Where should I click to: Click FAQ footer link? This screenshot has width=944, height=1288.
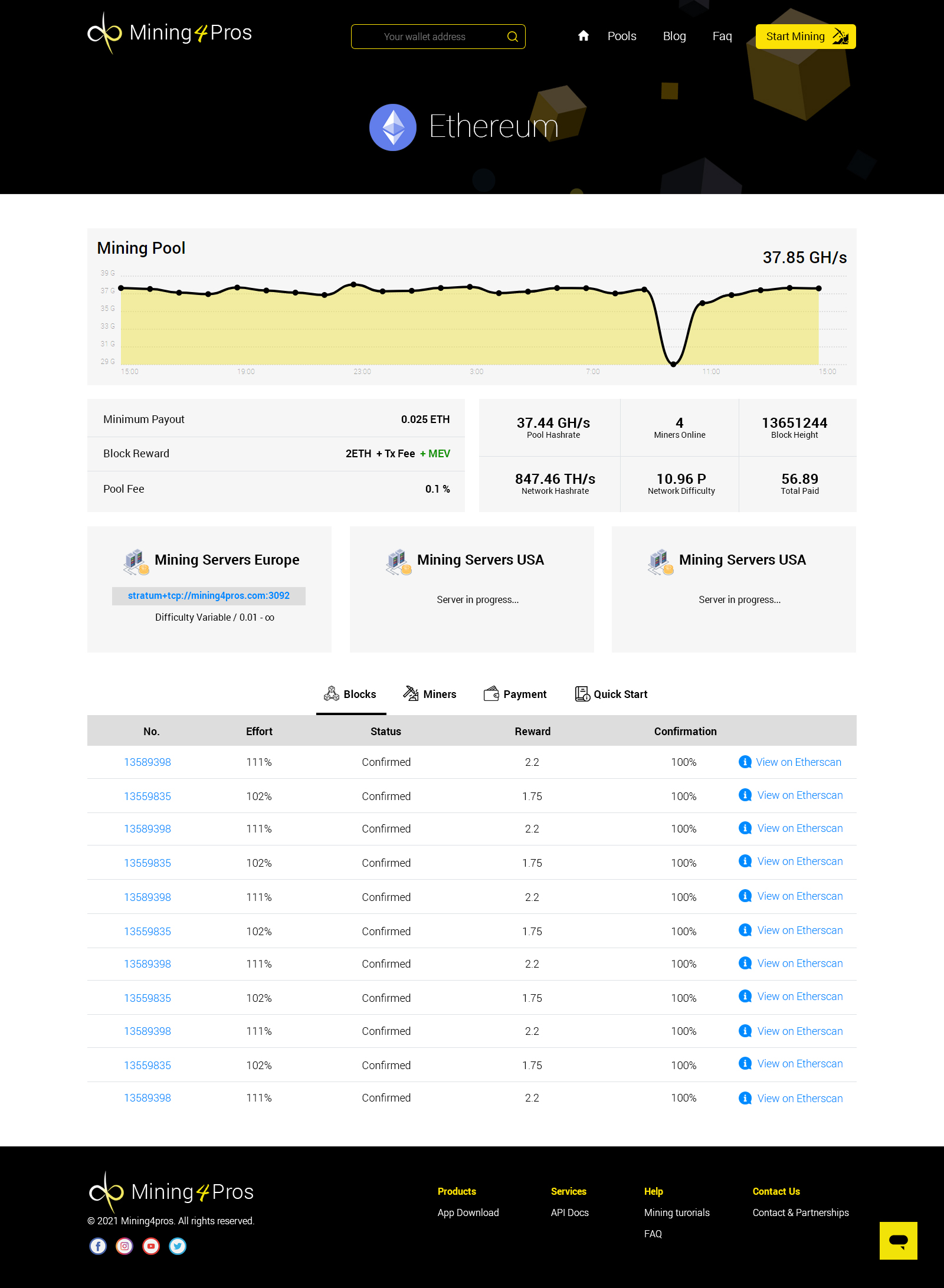653,1234
